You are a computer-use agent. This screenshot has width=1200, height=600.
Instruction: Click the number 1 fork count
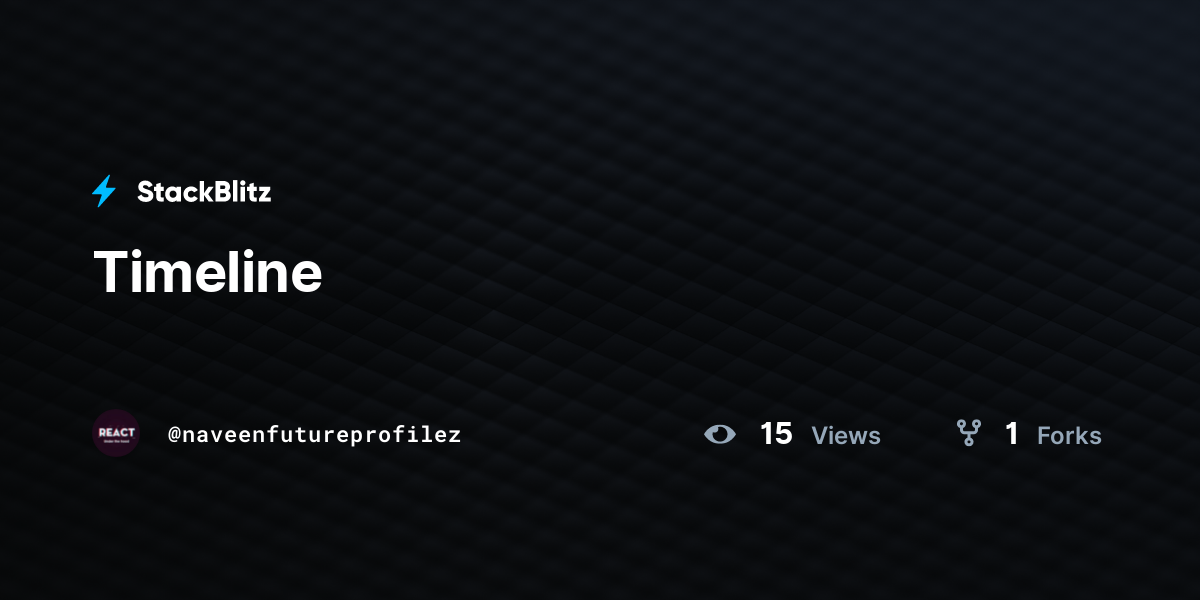(x=1012, y=434)
